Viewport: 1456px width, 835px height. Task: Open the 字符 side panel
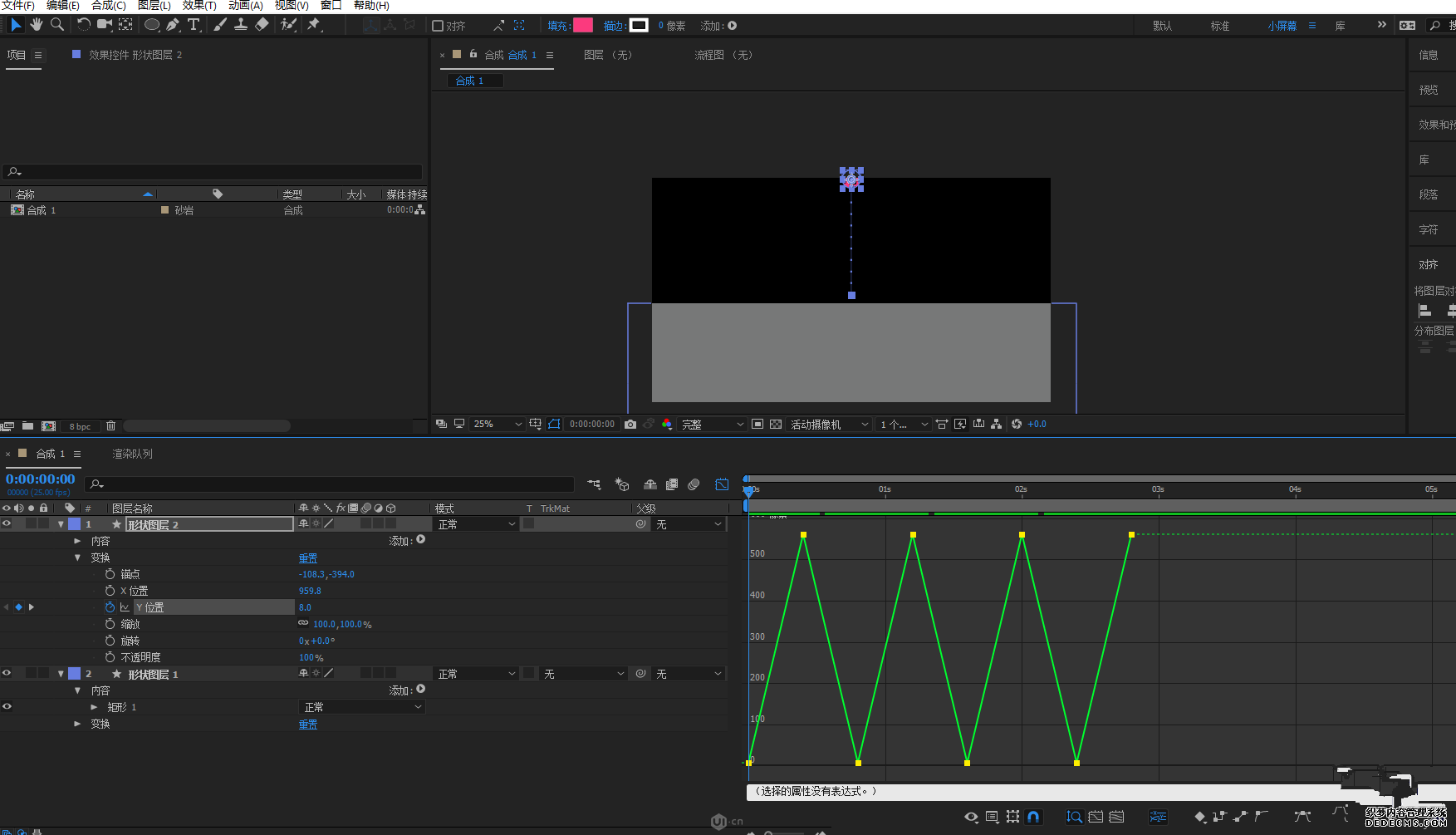pos(1429,229)
